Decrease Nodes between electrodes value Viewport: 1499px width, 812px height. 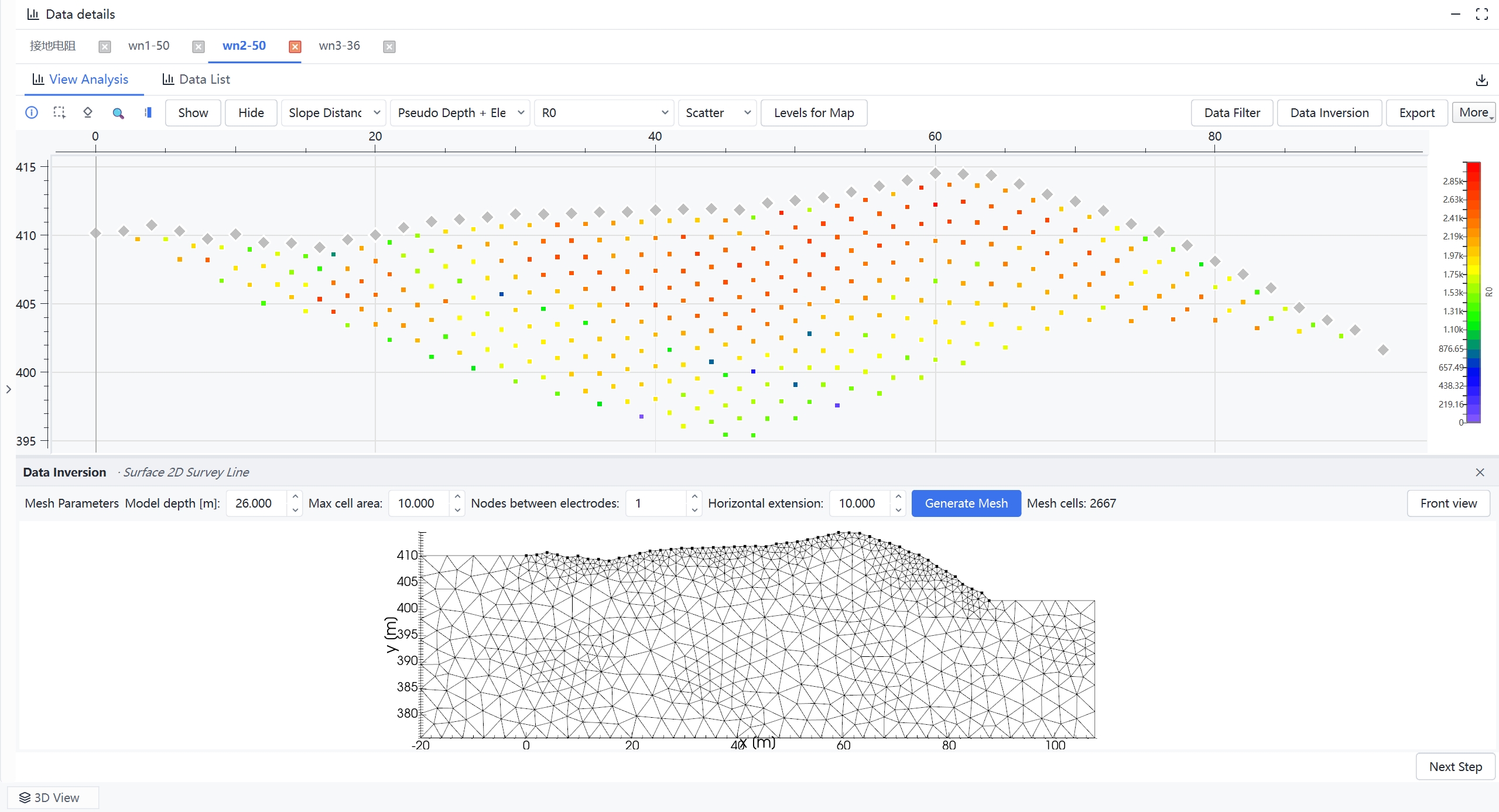click(694, 510)
